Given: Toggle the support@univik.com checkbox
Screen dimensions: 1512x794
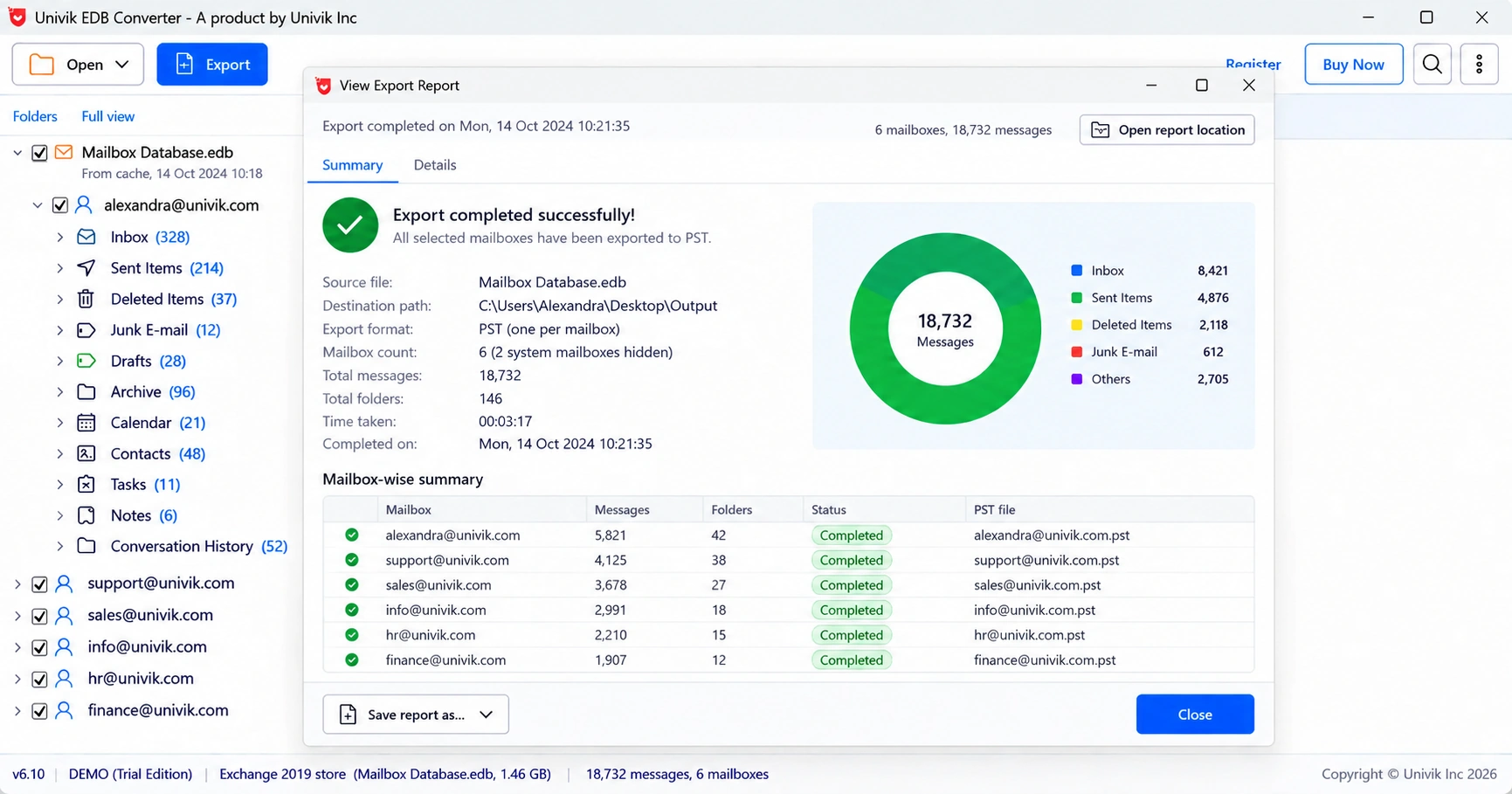Looking at the screenshot, I should tap(39, 583).
